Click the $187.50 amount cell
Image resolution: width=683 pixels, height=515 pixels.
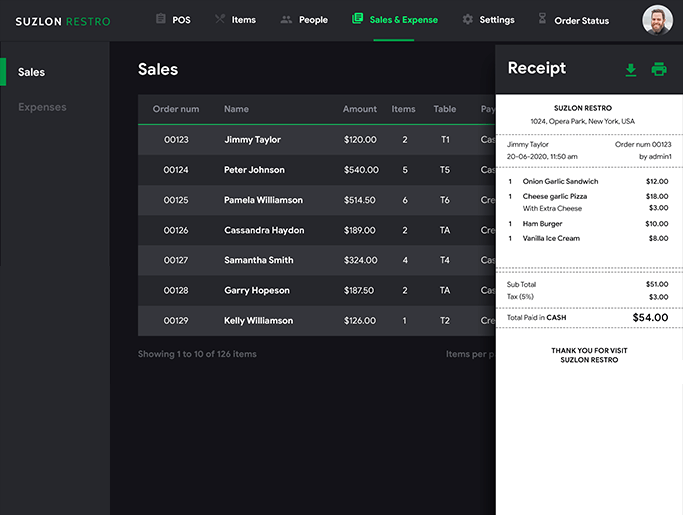point(359,290)
